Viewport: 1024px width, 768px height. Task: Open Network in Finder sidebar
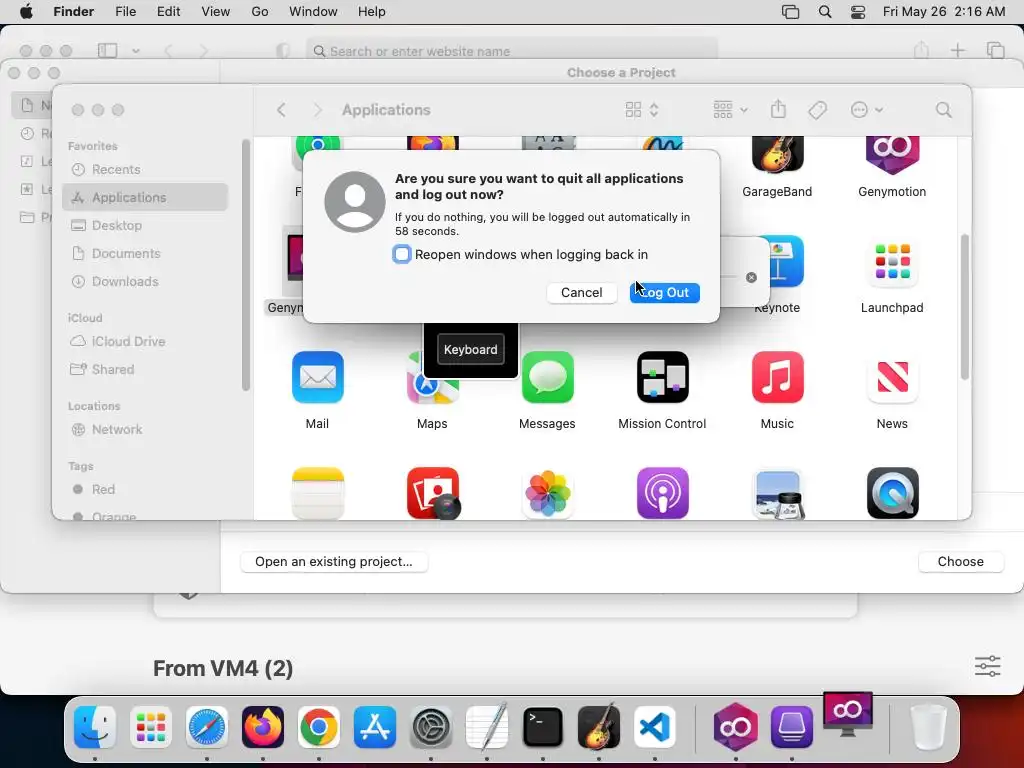(145, 429)
